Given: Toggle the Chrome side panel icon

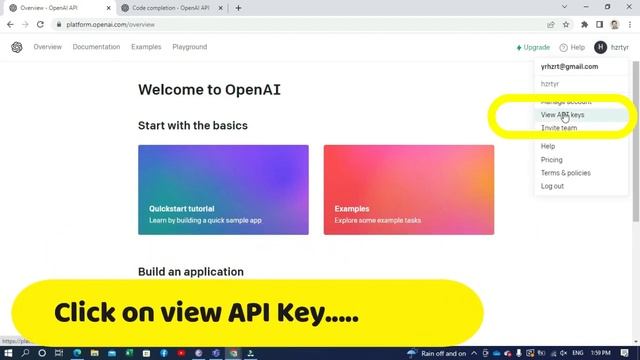Looking at the screenshot, I should point(600,24).
